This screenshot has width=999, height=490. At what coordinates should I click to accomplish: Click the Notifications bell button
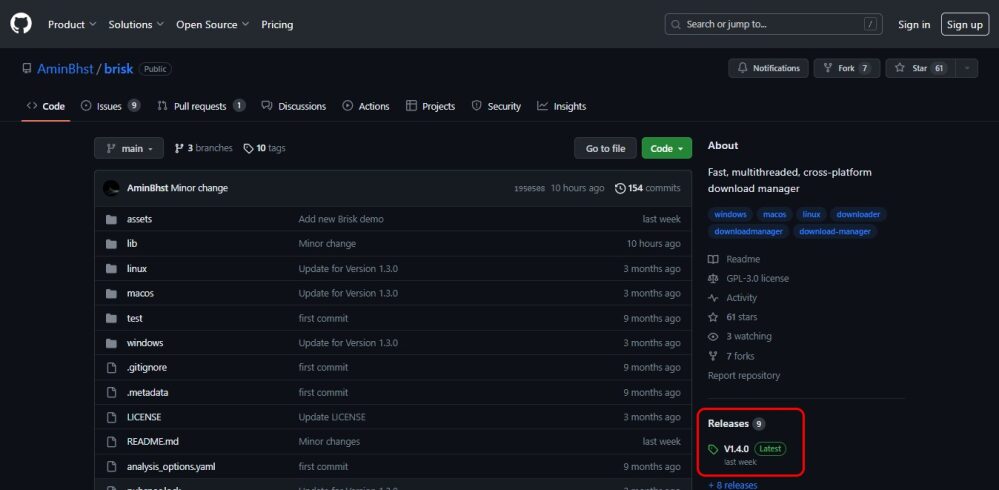[768, 68]
